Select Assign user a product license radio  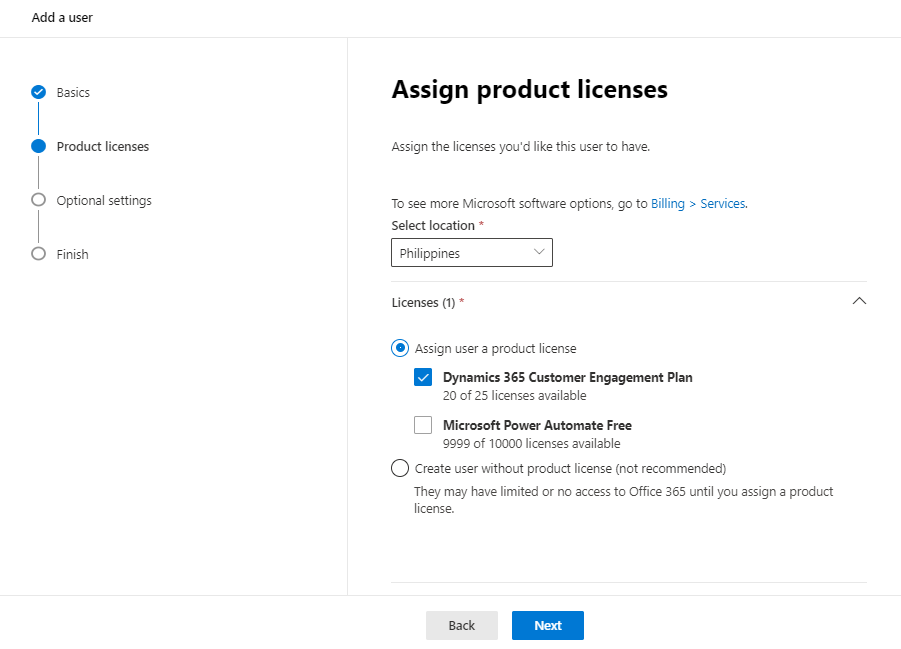400,348
